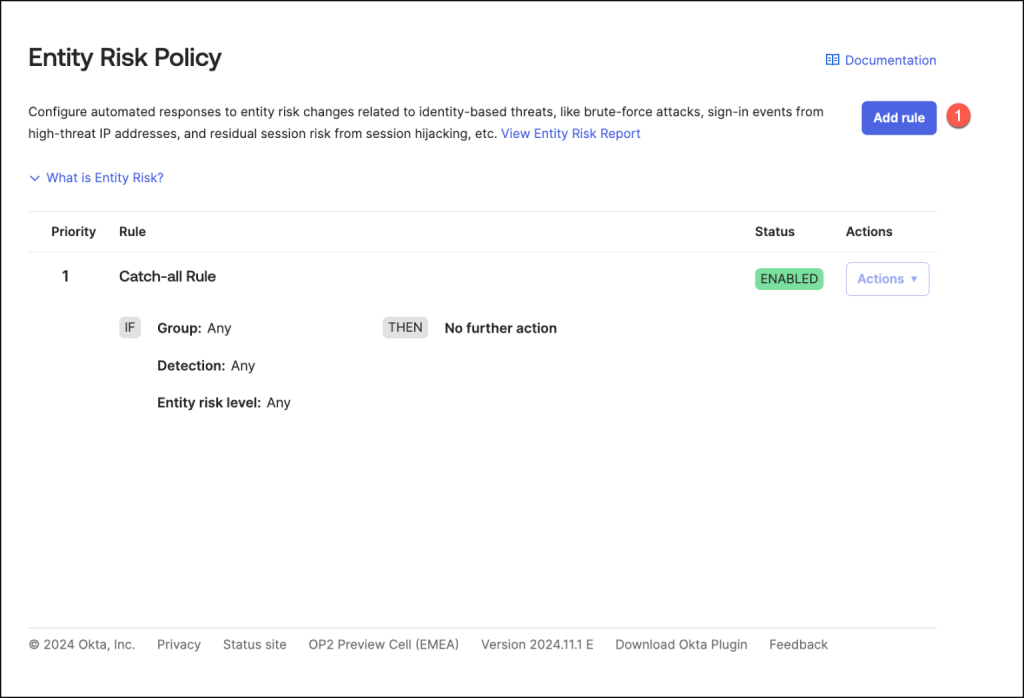Click the Status column header
The height and width of the screenshot is (698, 1024).
774,231
